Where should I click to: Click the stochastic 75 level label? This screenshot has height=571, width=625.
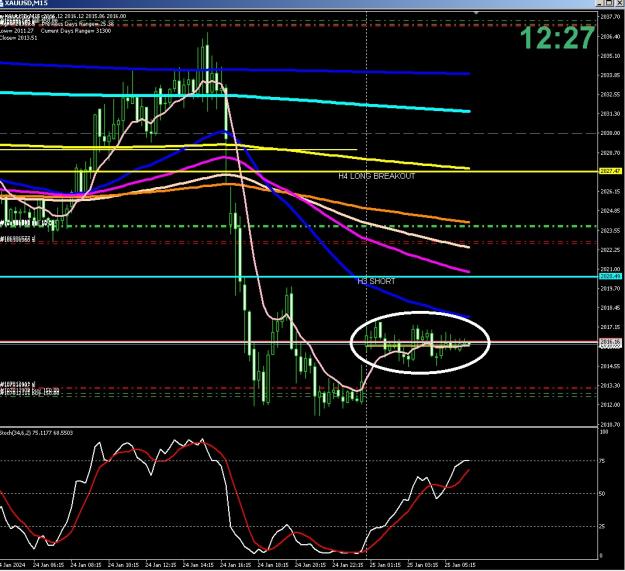tap(602, 461)
